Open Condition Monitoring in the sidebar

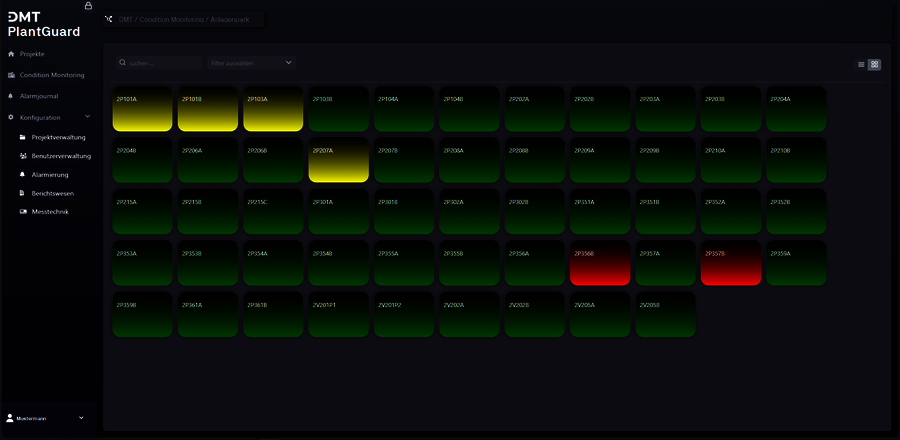coord(52,75)
